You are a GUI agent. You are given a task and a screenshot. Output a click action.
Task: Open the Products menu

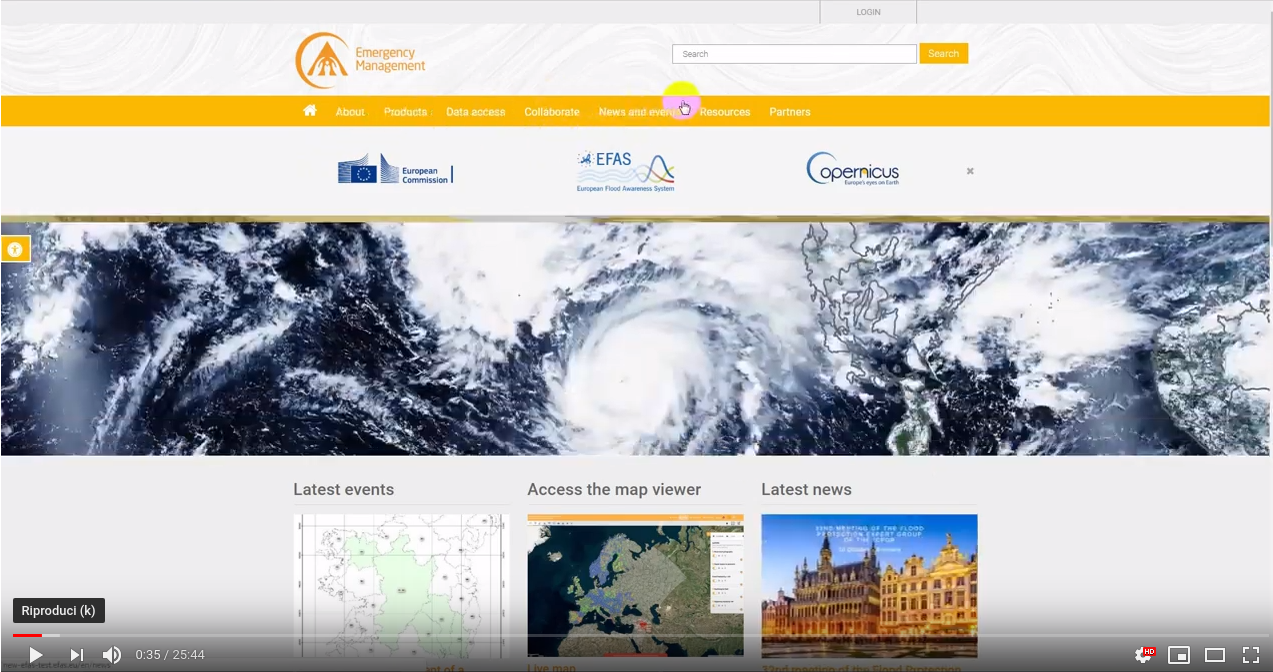tap(405, 111)
